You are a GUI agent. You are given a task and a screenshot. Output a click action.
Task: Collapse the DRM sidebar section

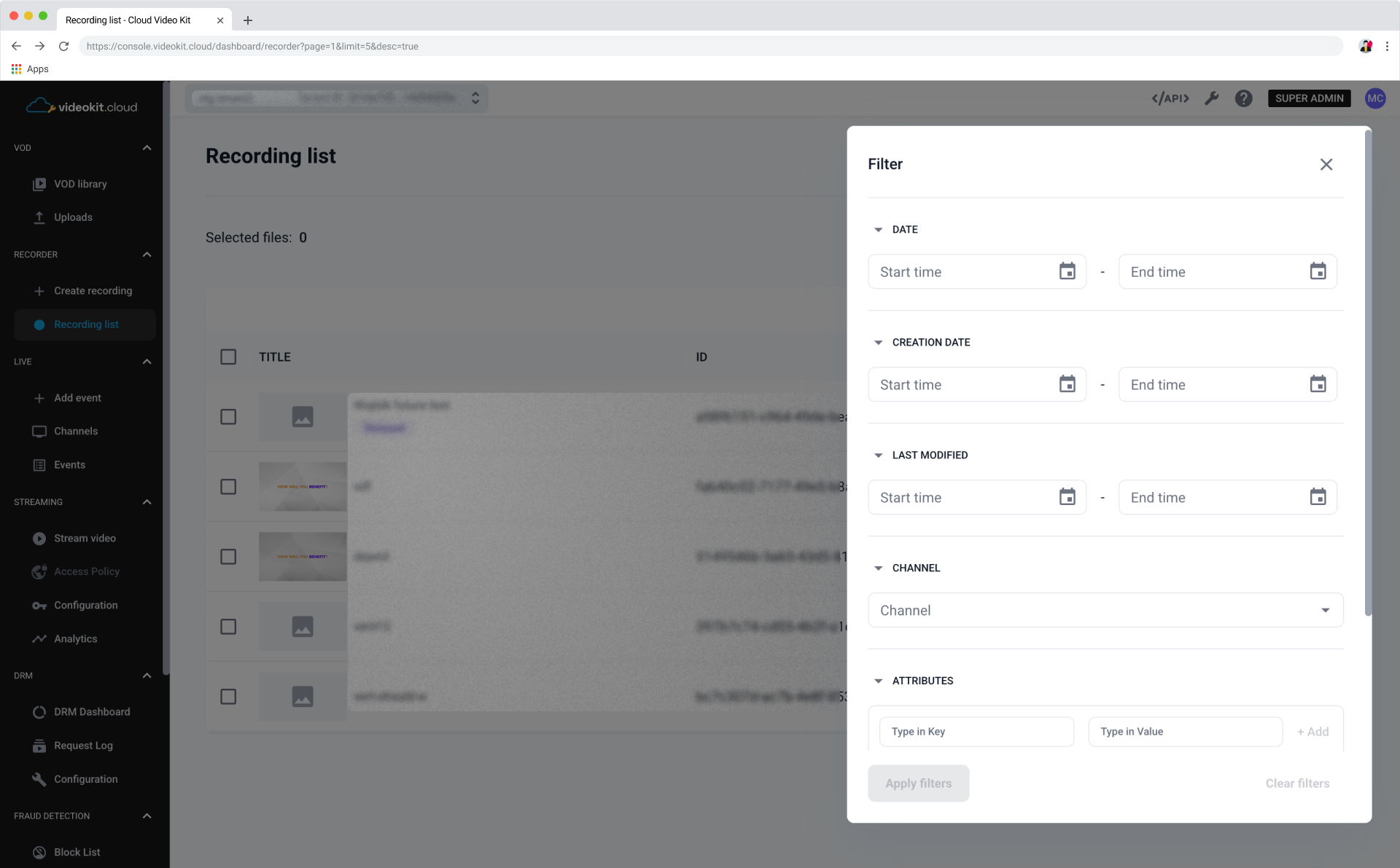point(147,676)
